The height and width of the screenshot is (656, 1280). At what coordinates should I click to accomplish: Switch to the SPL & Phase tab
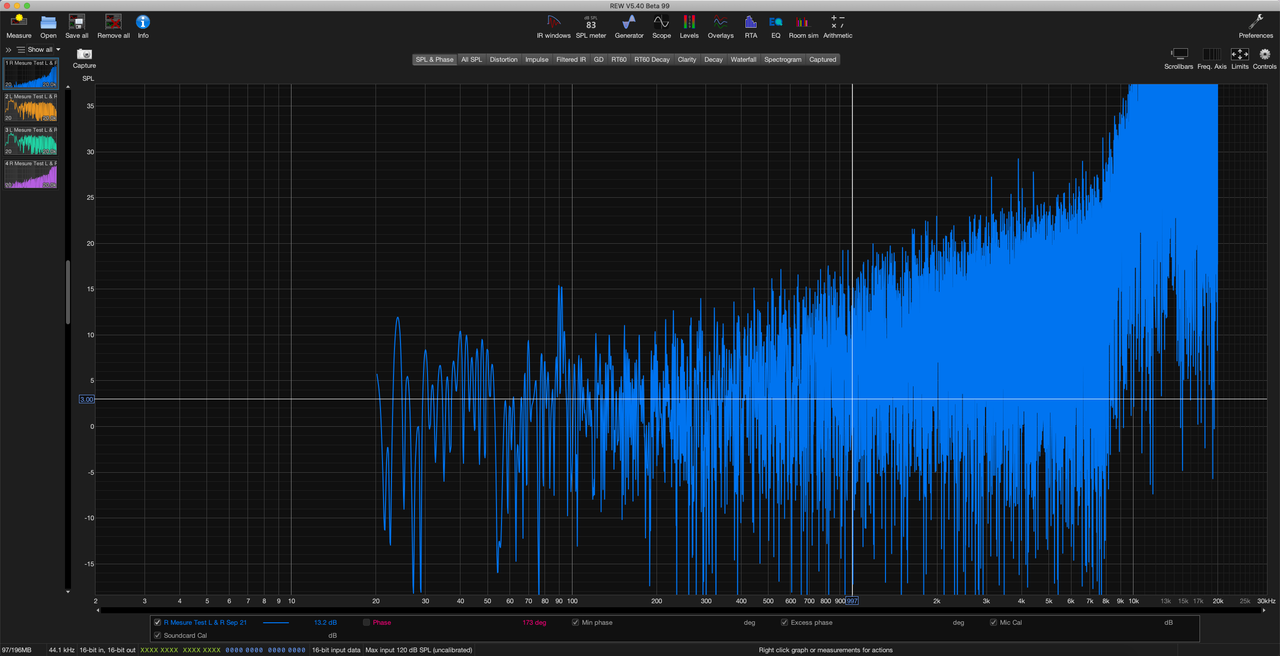(434, 59)
